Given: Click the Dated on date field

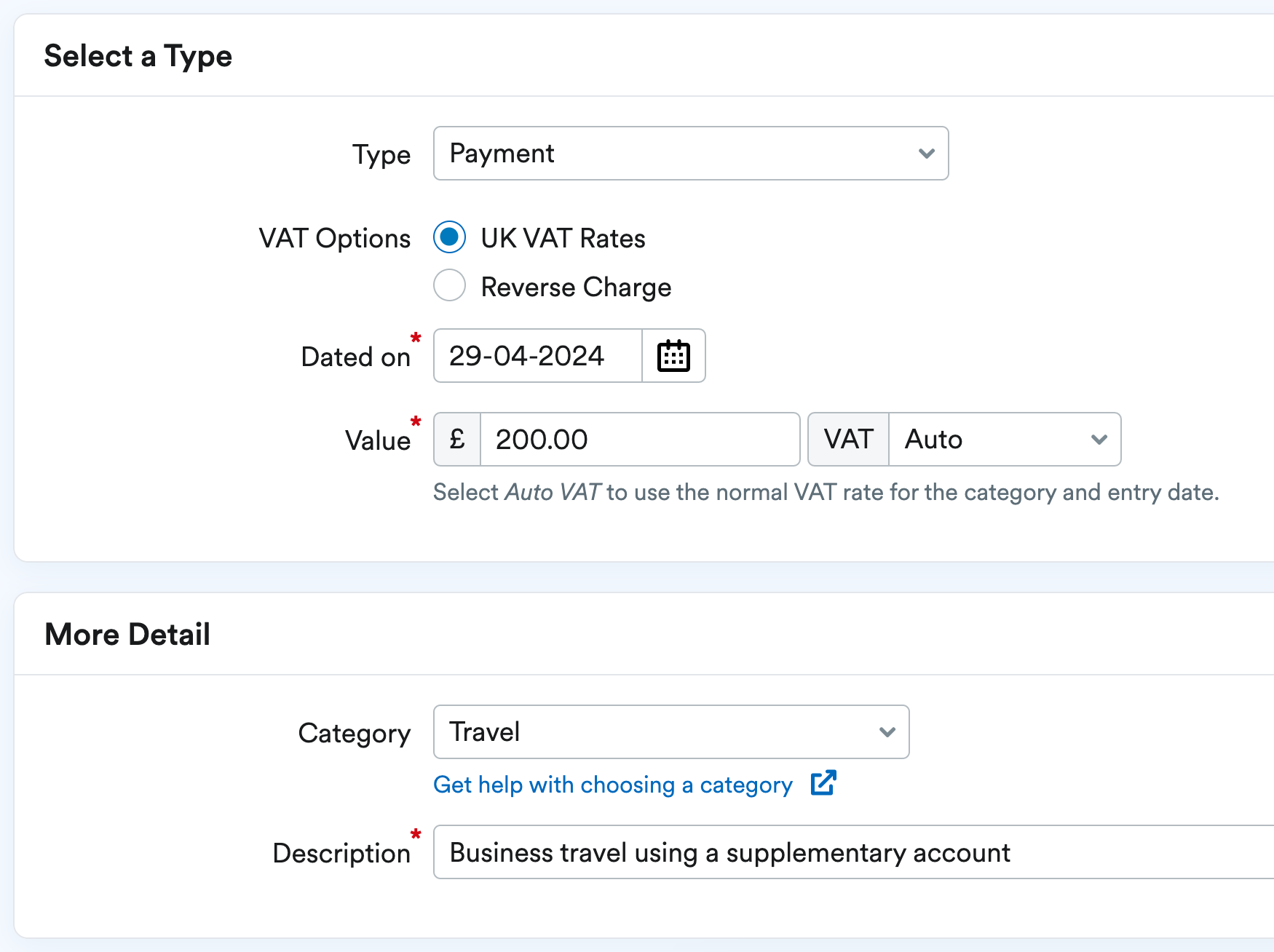Looking at the screenshot, I should tap(537, 356).
